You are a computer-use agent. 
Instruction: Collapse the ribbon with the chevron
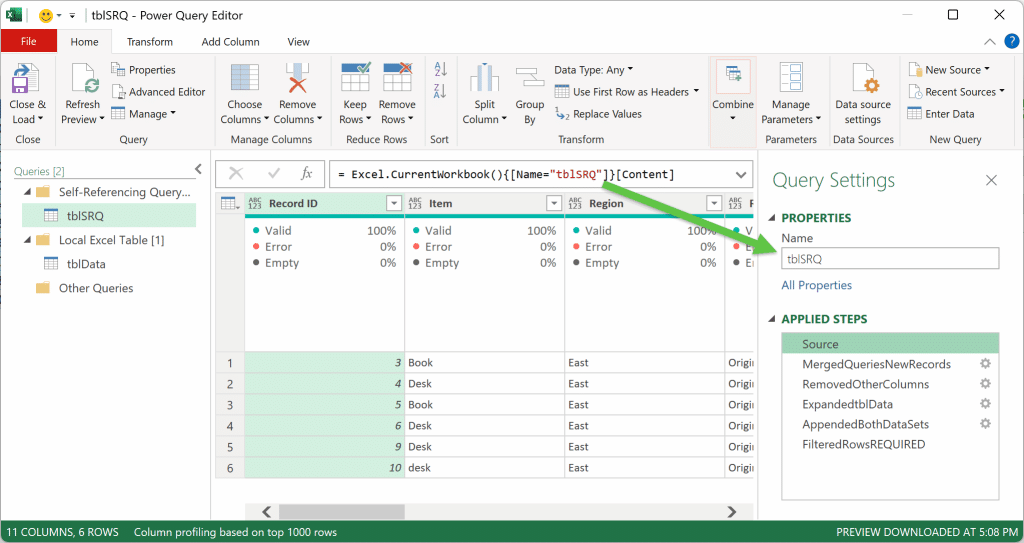[x=990, y=42]
